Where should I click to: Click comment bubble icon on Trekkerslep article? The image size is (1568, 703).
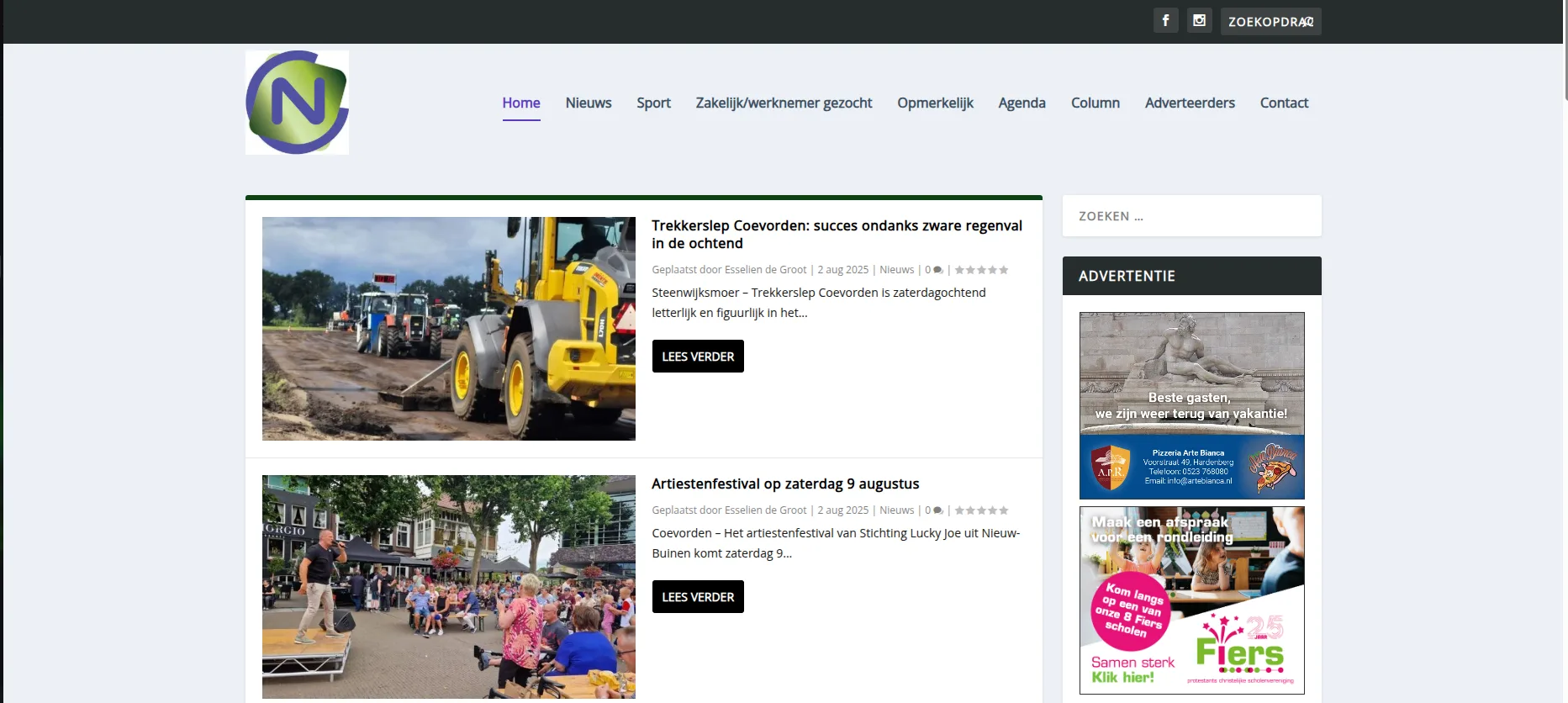coord(938,270)
